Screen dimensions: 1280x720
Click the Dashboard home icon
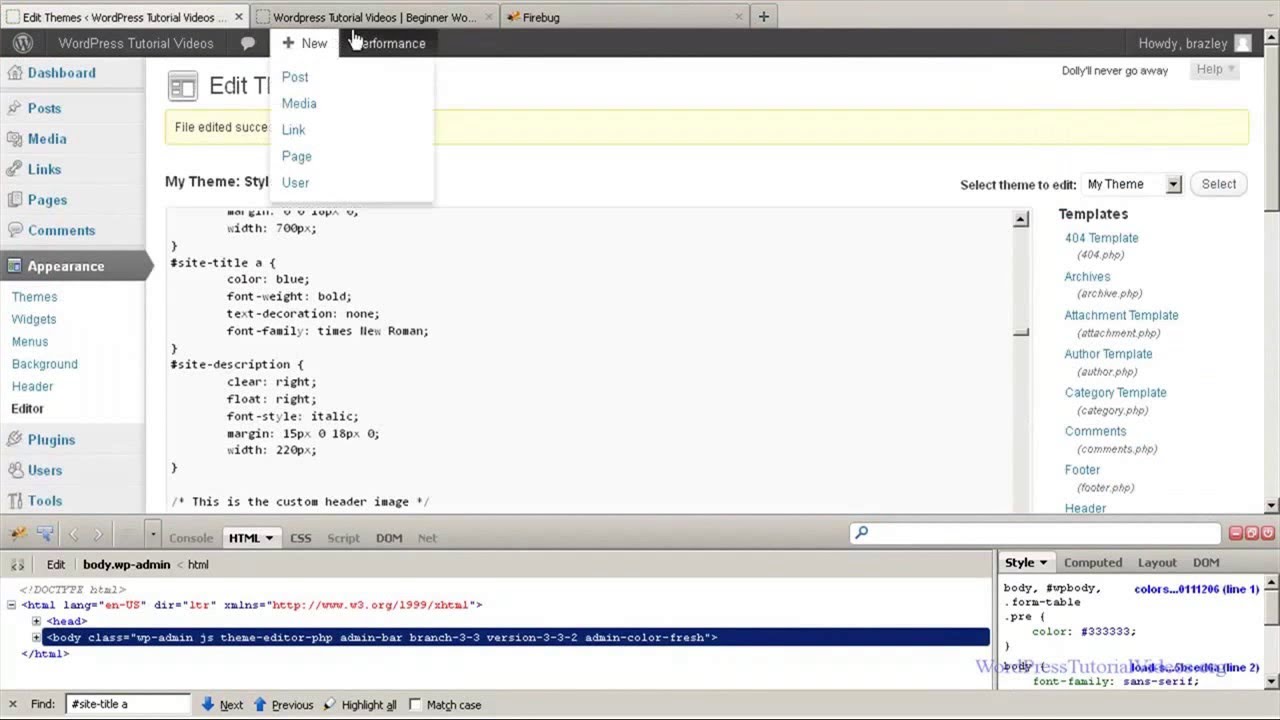click(14, 73)
